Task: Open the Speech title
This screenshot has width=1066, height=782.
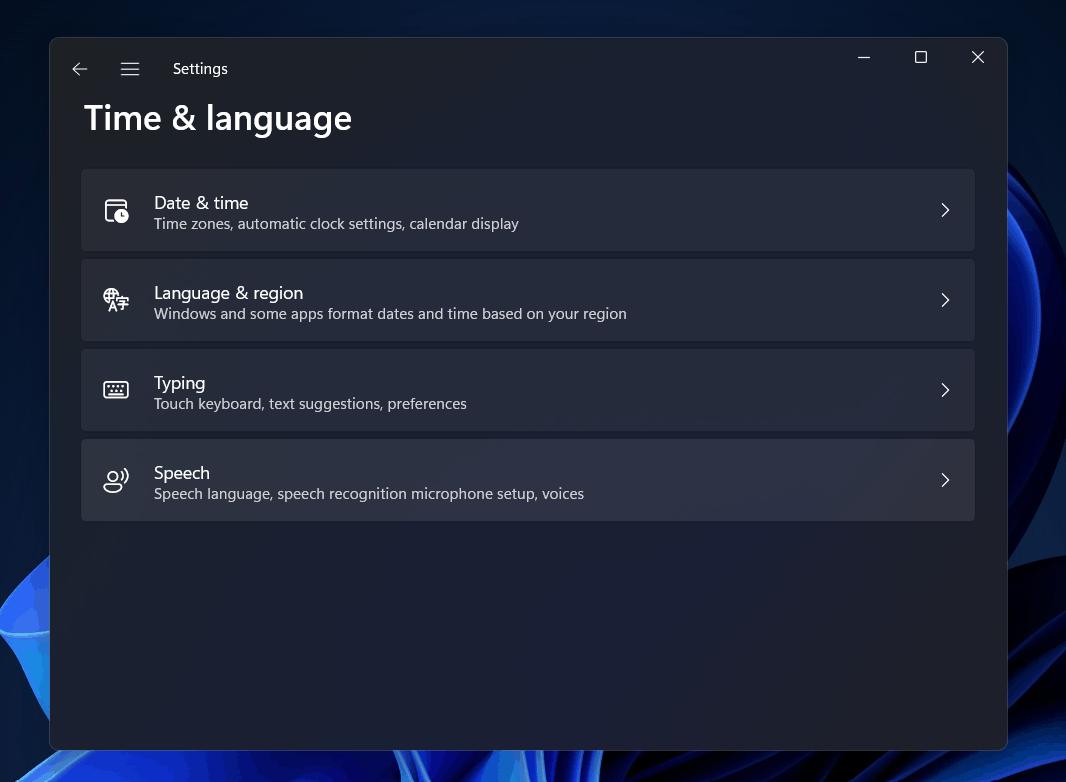Action: pyautogui.click(x=182, y=473)
